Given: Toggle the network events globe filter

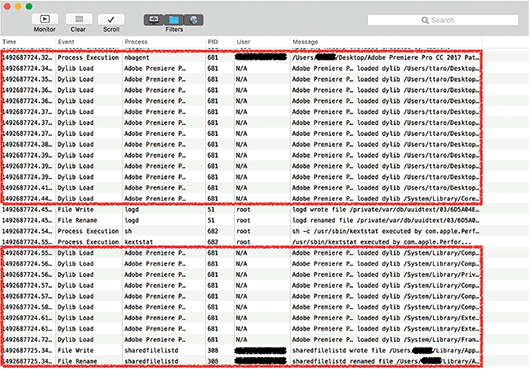Looking at the screenshot, I should tap(194, 20).
